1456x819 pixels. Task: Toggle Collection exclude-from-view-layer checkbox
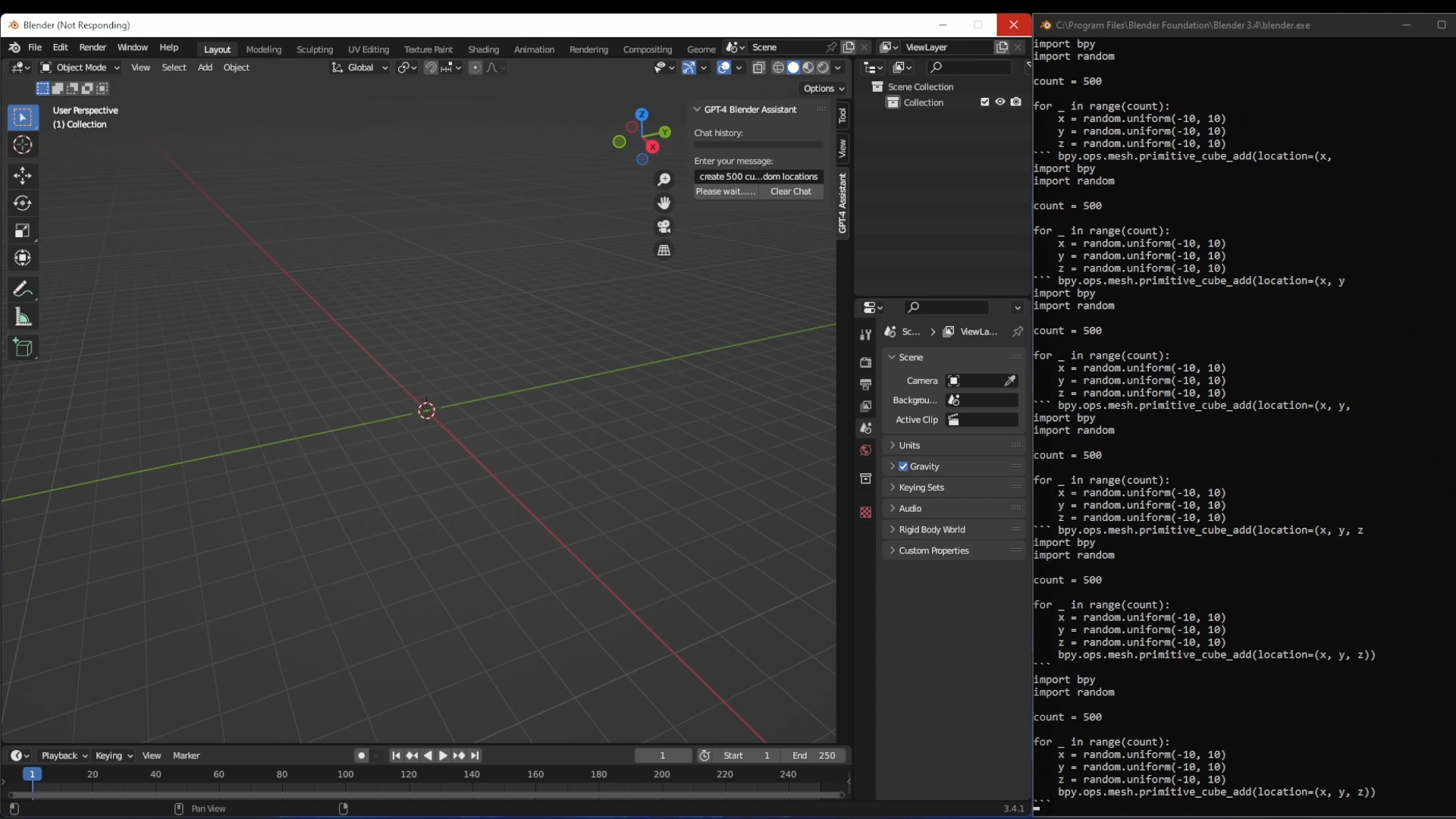tap(985, 102)
